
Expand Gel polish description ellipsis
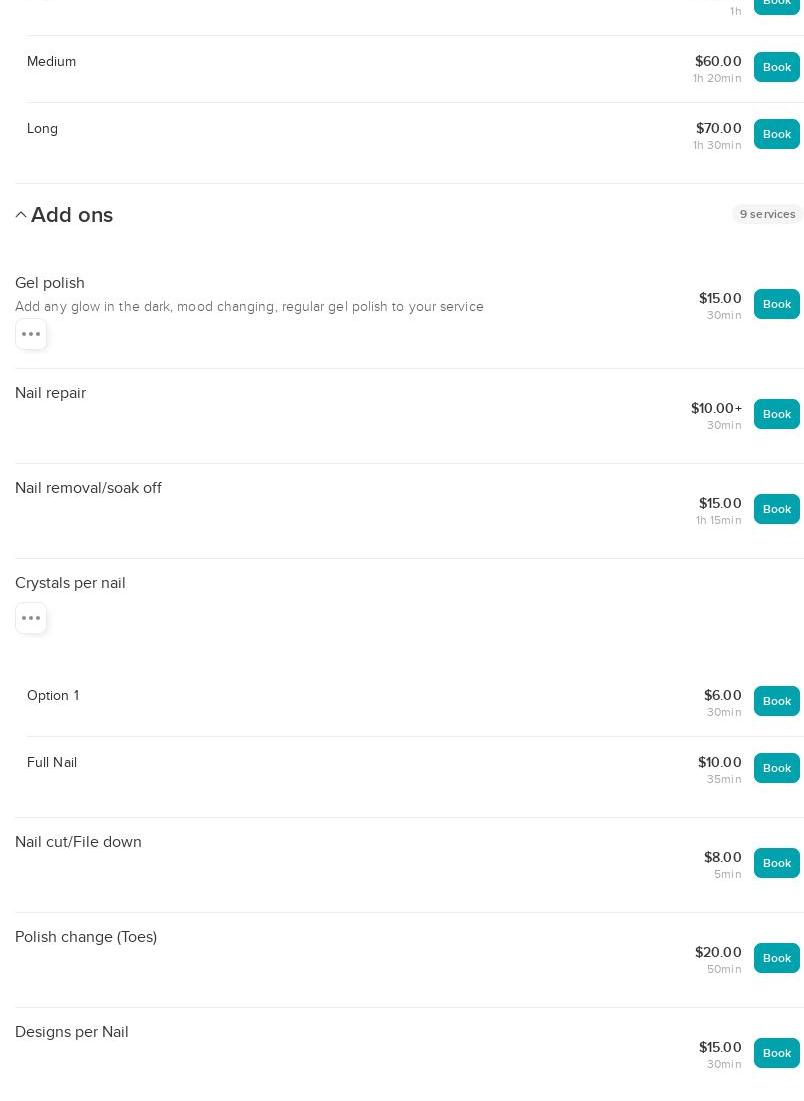point(31,334)
